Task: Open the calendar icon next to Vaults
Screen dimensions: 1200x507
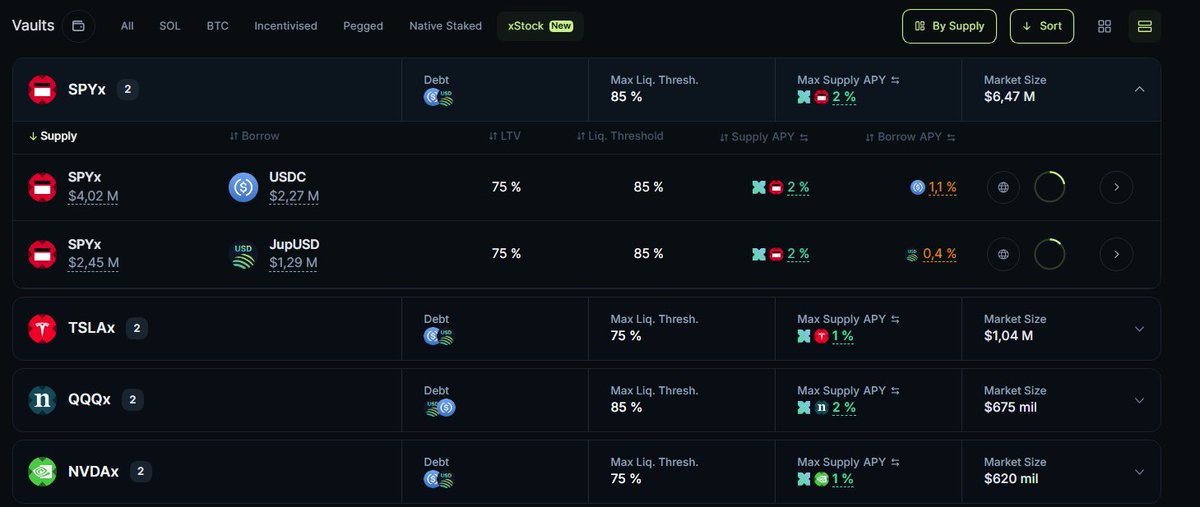Action: pyautogui.click(x=79, y=25)
